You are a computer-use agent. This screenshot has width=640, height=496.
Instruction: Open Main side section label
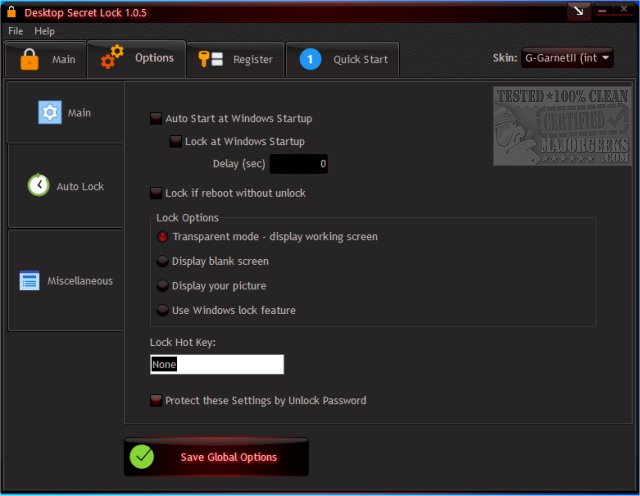79,113
